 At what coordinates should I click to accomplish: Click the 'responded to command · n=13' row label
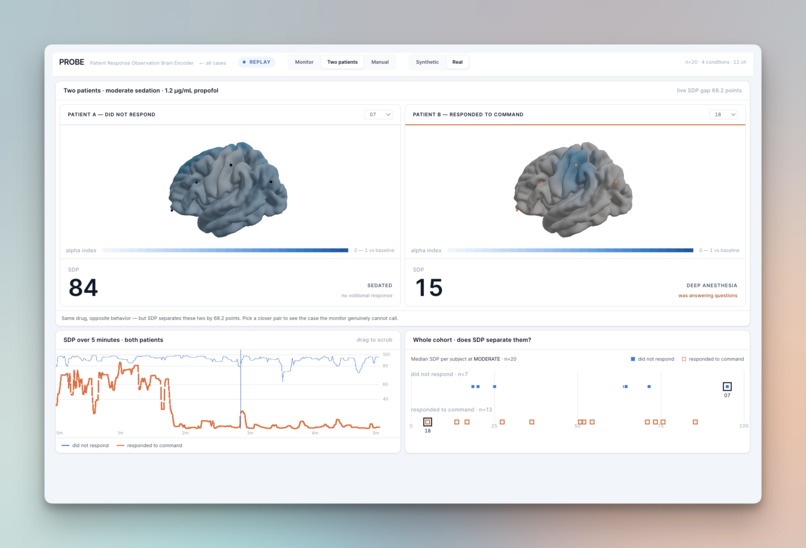[x=451, y=410]
